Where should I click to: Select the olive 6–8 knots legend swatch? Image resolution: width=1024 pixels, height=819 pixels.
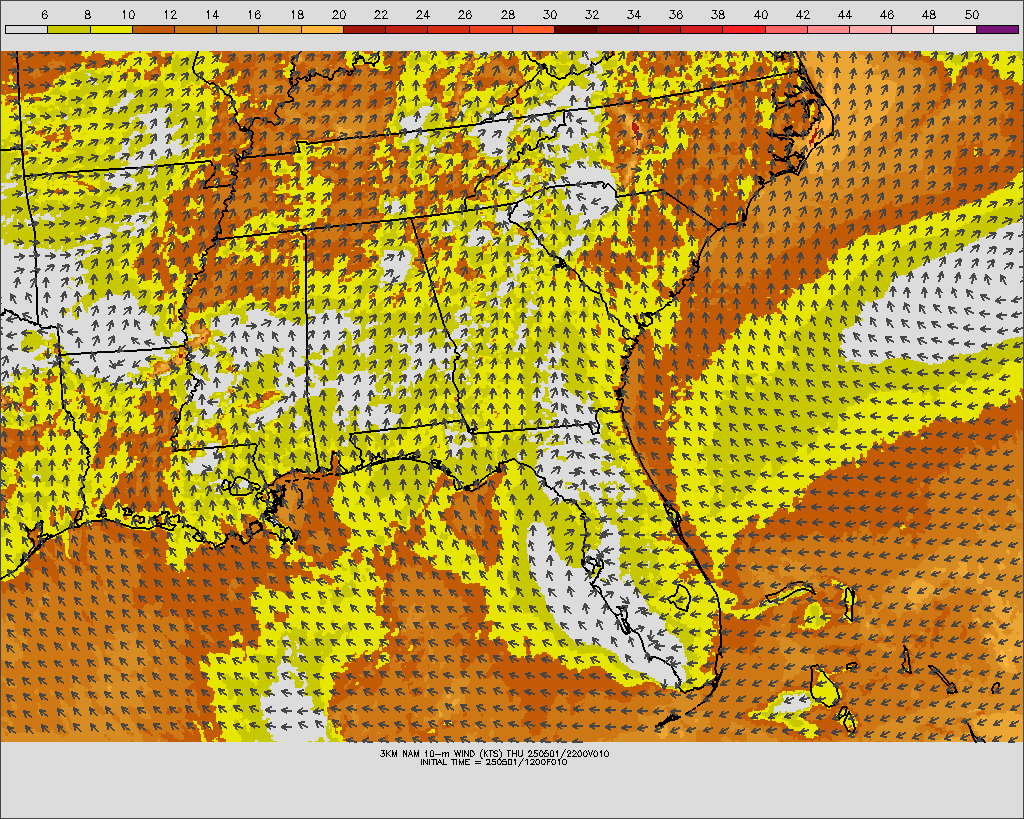(69, 29)
